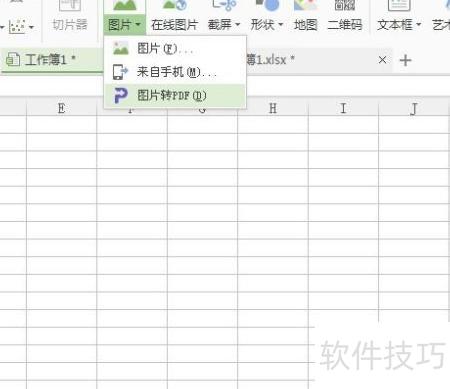The height and width of the screenshot is (389, 450).
Task: Insert an online picture via 在线图片
Action: click(174, 25)
